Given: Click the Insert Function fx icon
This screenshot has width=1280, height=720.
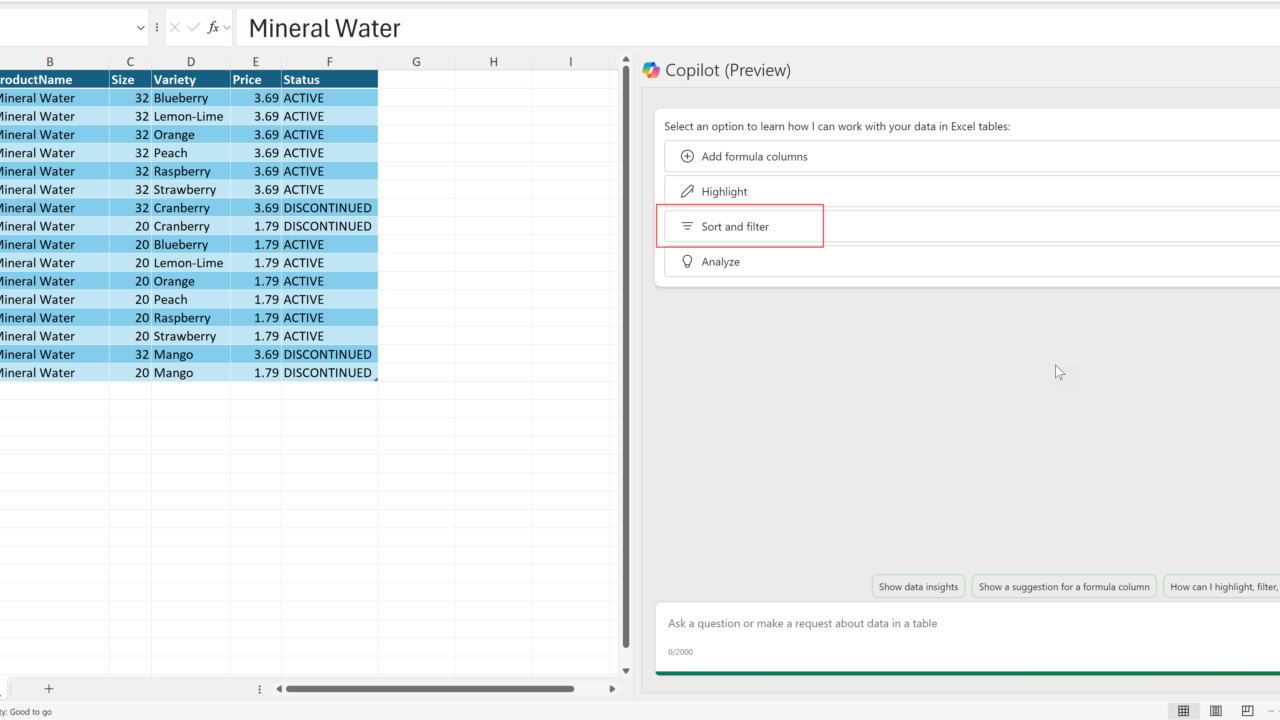Looking at the screenshot, I should tap(213, 28).
